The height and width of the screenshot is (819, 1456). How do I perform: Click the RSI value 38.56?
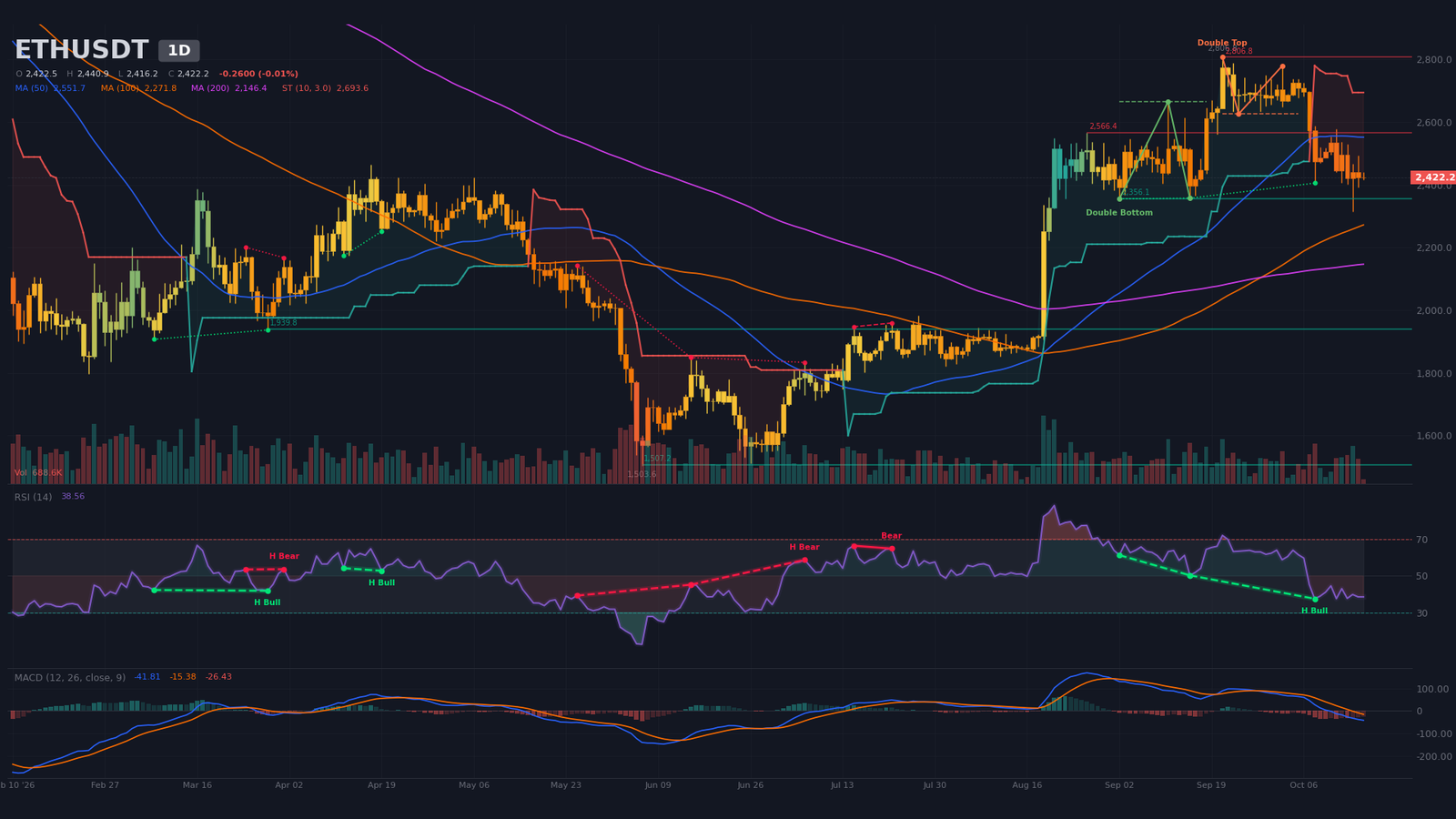(73, 497)
